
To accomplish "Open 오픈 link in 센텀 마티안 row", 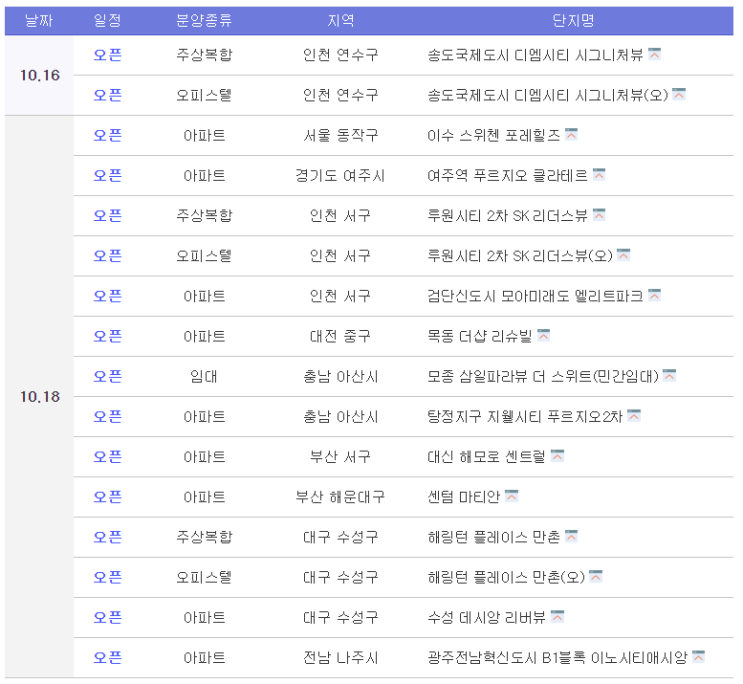I will coord(108,497).
